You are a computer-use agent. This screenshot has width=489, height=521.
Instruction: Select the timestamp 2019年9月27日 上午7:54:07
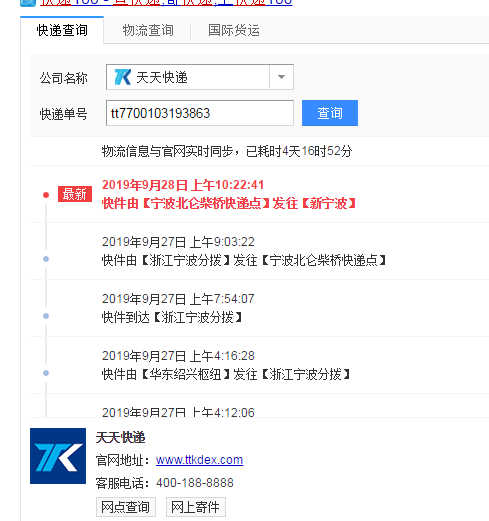click(178, 299)
